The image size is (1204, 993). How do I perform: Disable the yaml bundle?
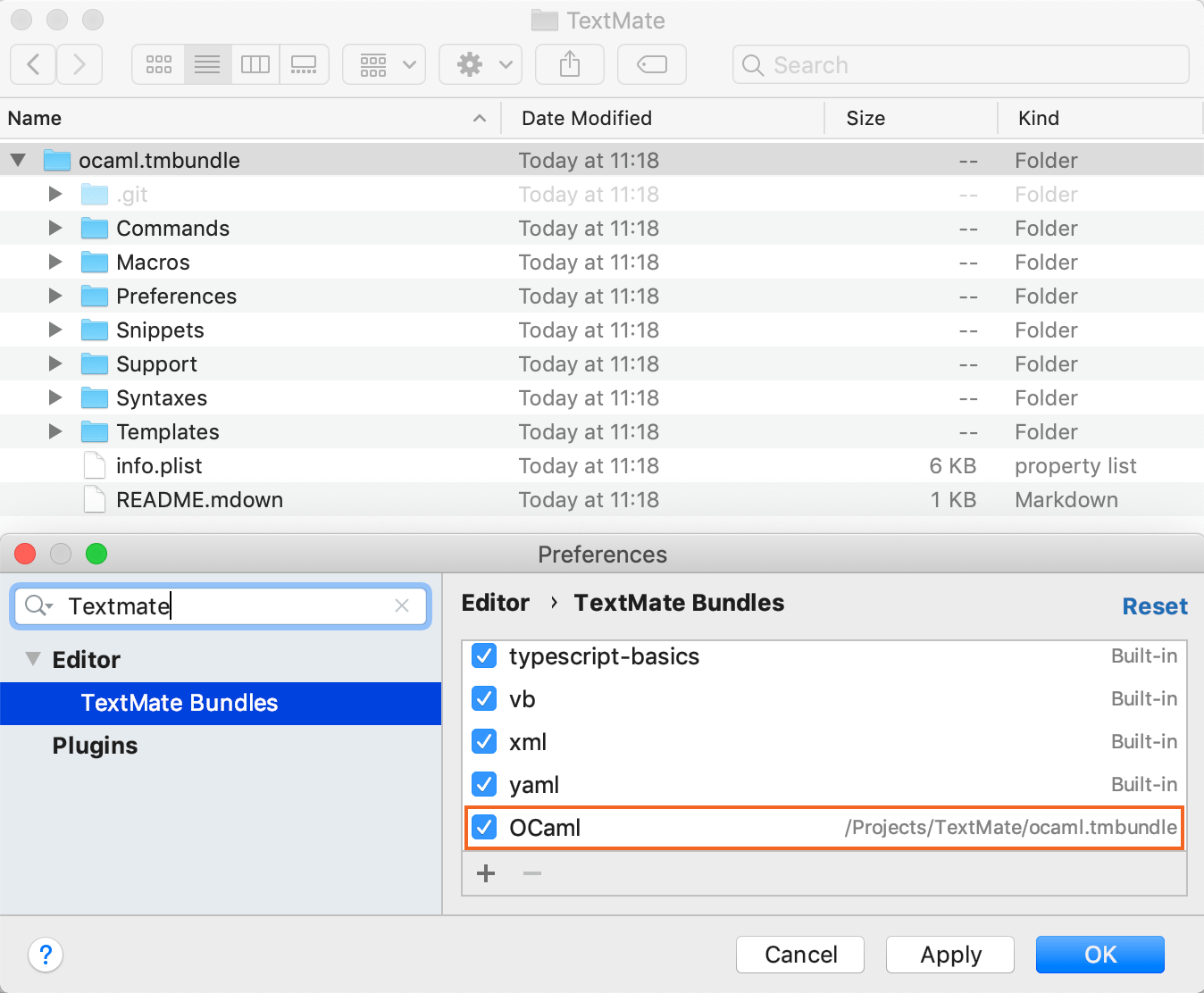pyautogui.click(x=483, y=784)
